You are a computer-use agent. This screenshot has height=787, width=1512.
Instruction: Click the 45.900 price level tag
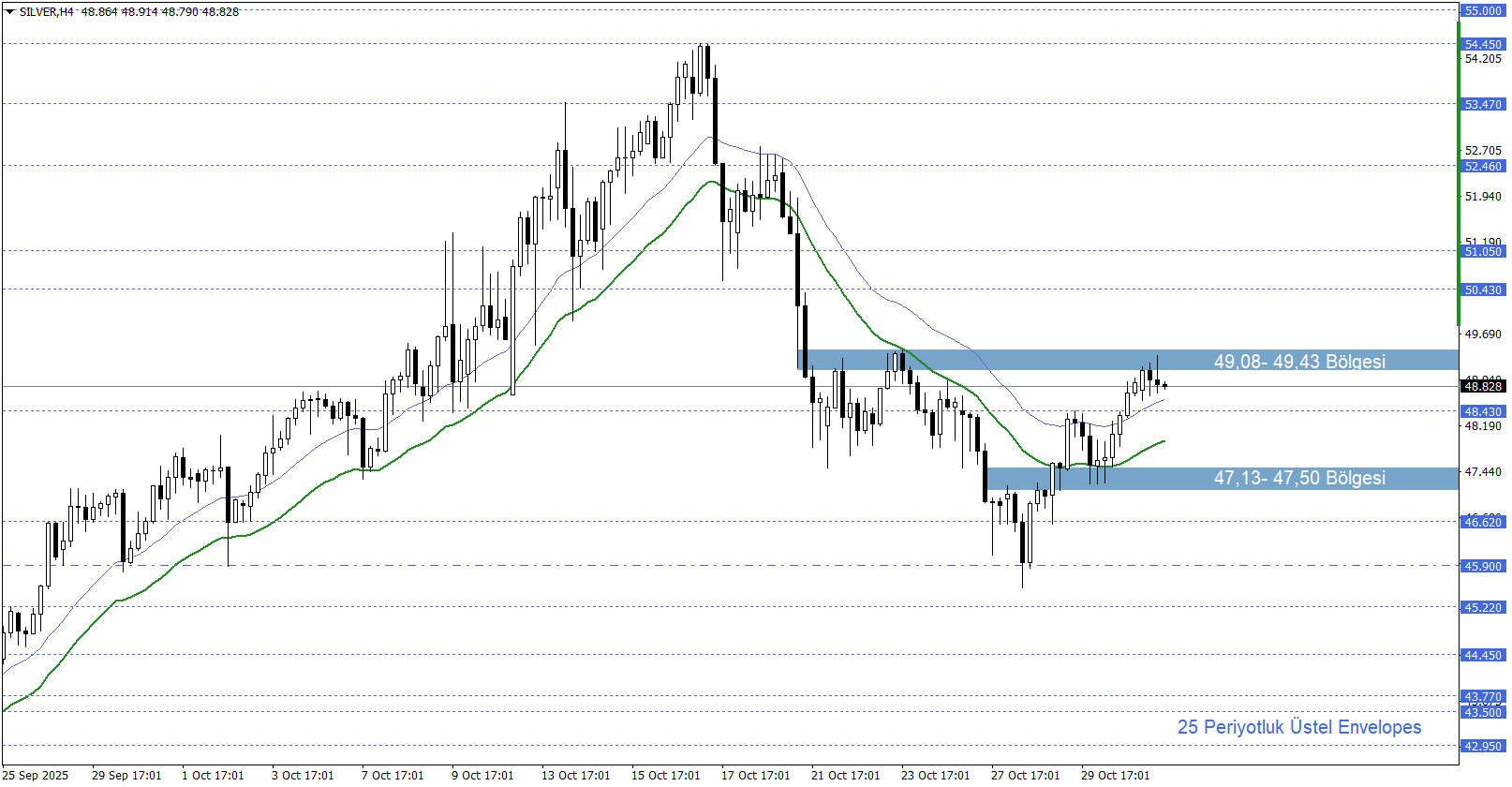1482,566
